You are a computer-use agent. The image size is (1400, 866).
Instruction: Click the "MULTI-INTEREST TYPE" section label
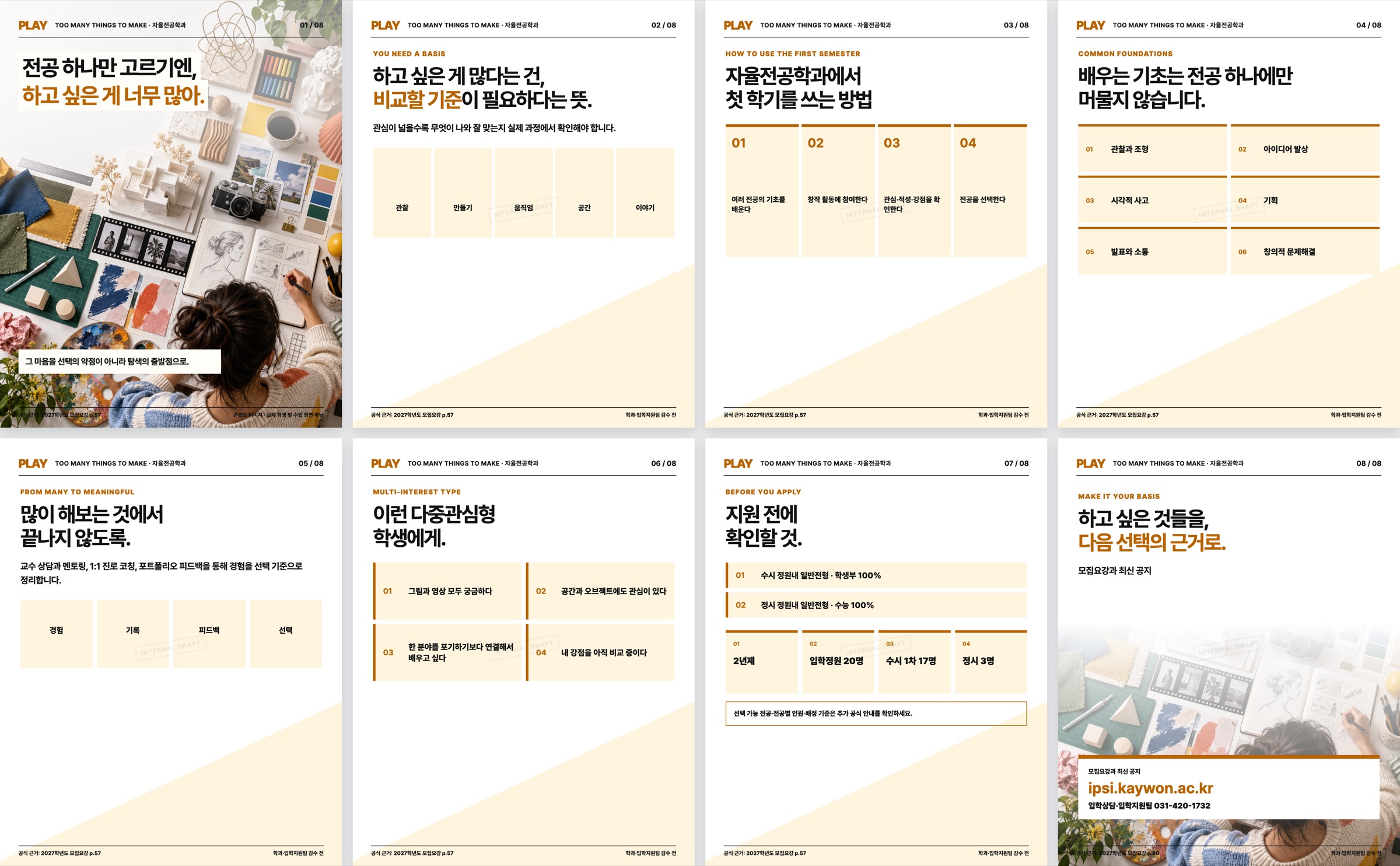point(416,492)
